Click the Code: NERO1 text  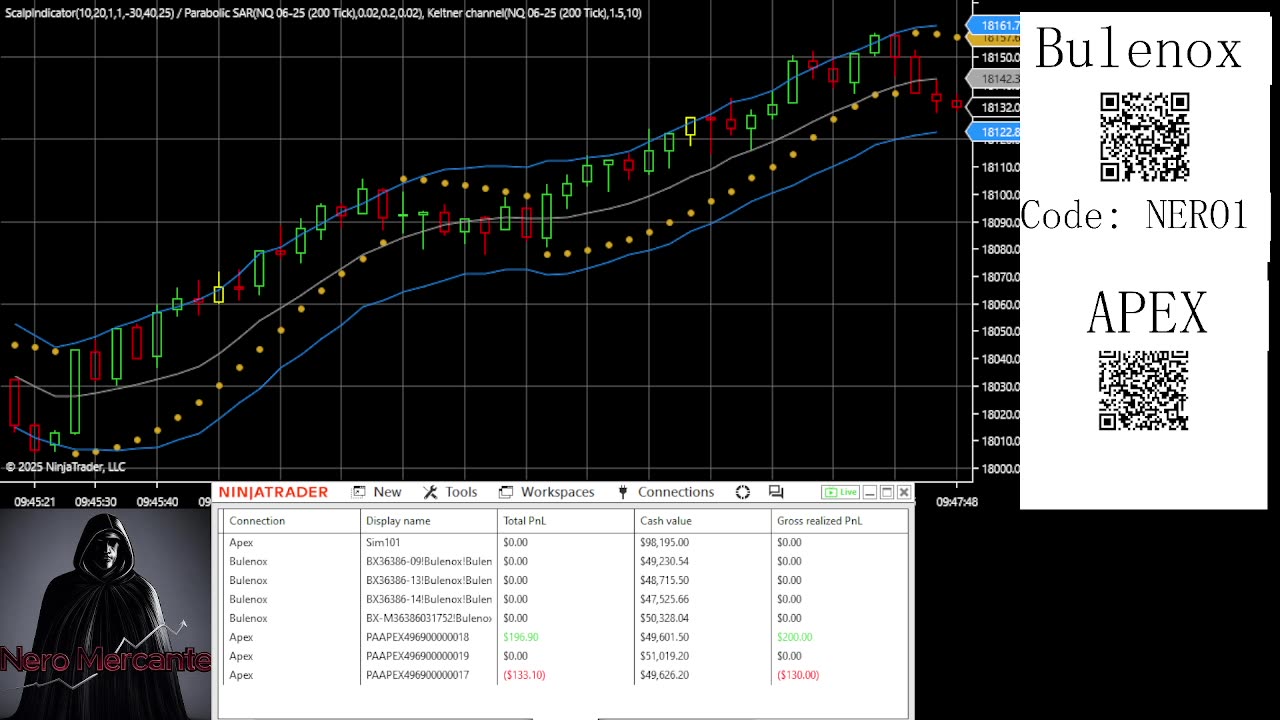(x=1135, y=215)
